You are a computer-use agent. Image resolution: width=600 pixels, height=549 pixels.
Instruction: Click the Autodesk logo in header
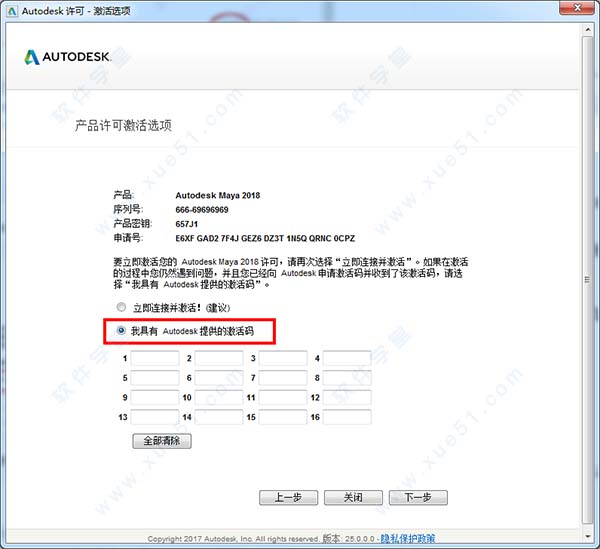[x=68, y=57]
